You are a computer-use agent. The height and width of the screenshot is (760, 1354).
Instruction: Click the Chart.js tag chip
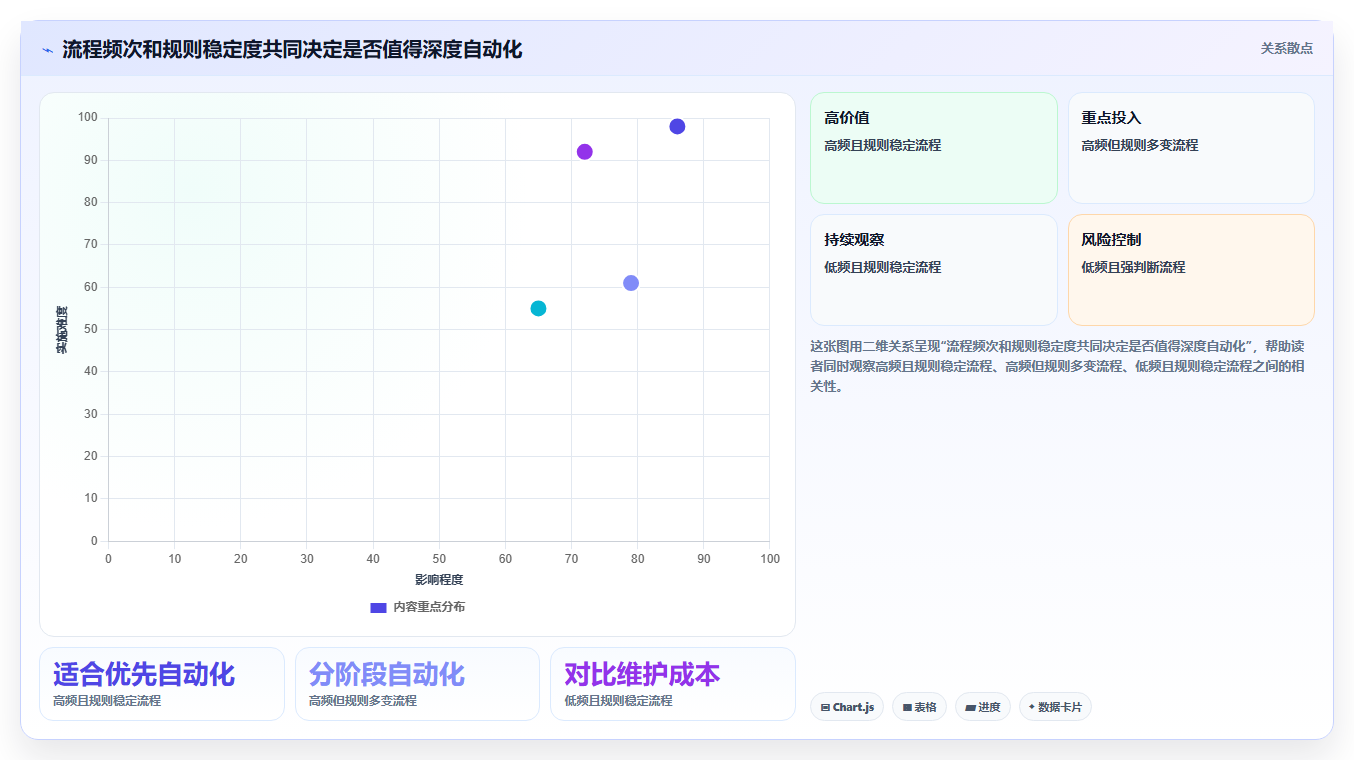(847, 707)
